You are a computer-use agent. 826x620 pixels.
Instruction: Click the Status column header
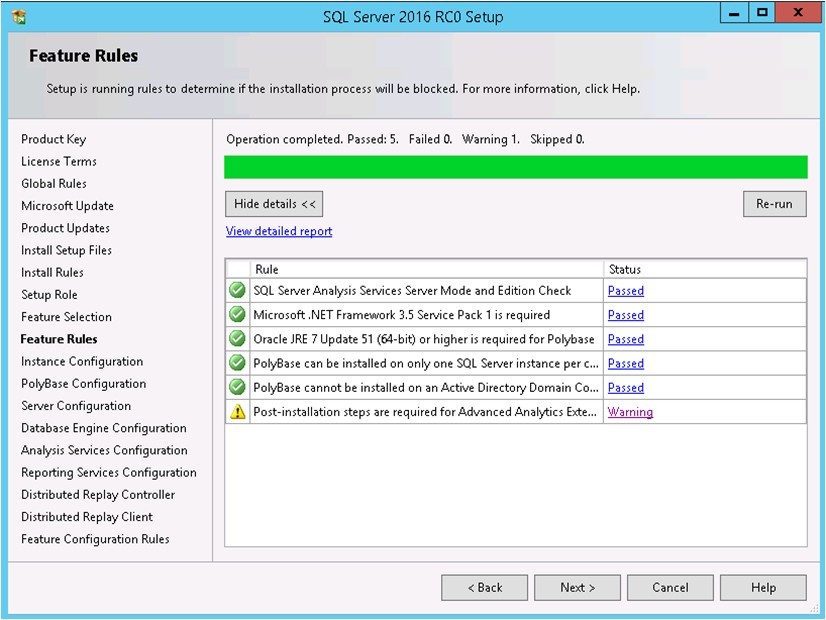pos(705,269)
